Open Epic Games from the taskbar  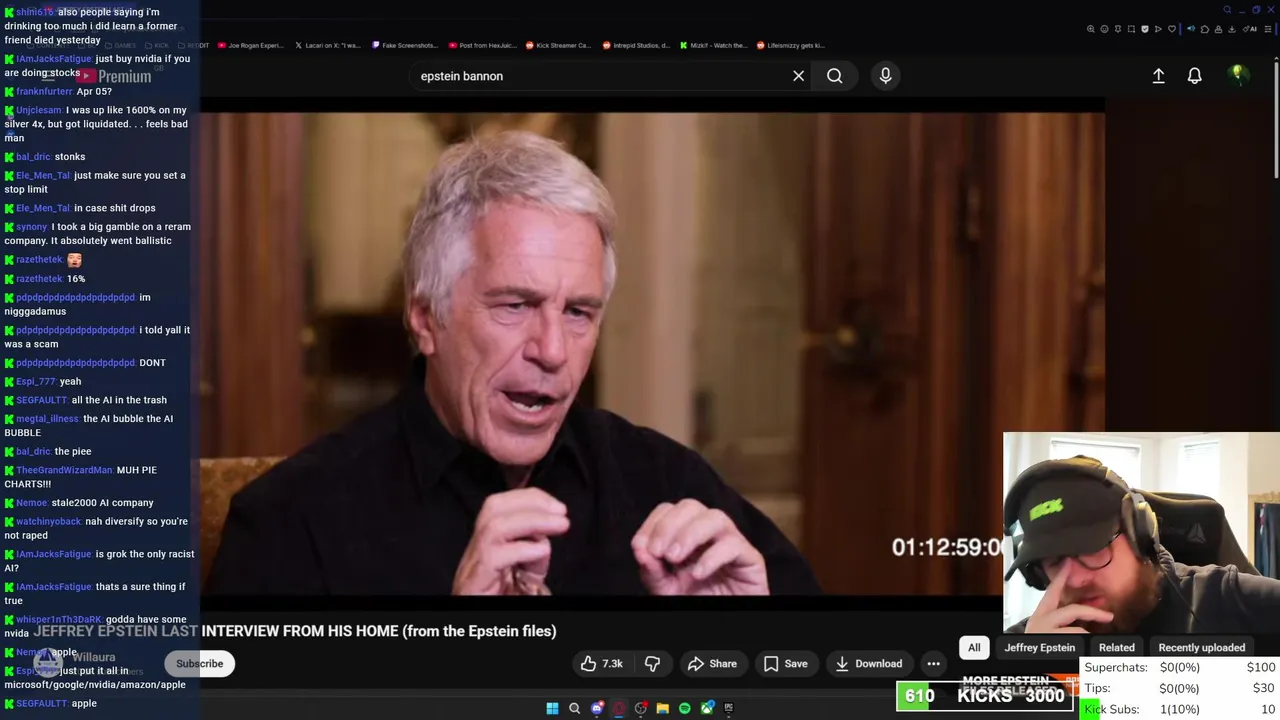[x=729, y=707]
